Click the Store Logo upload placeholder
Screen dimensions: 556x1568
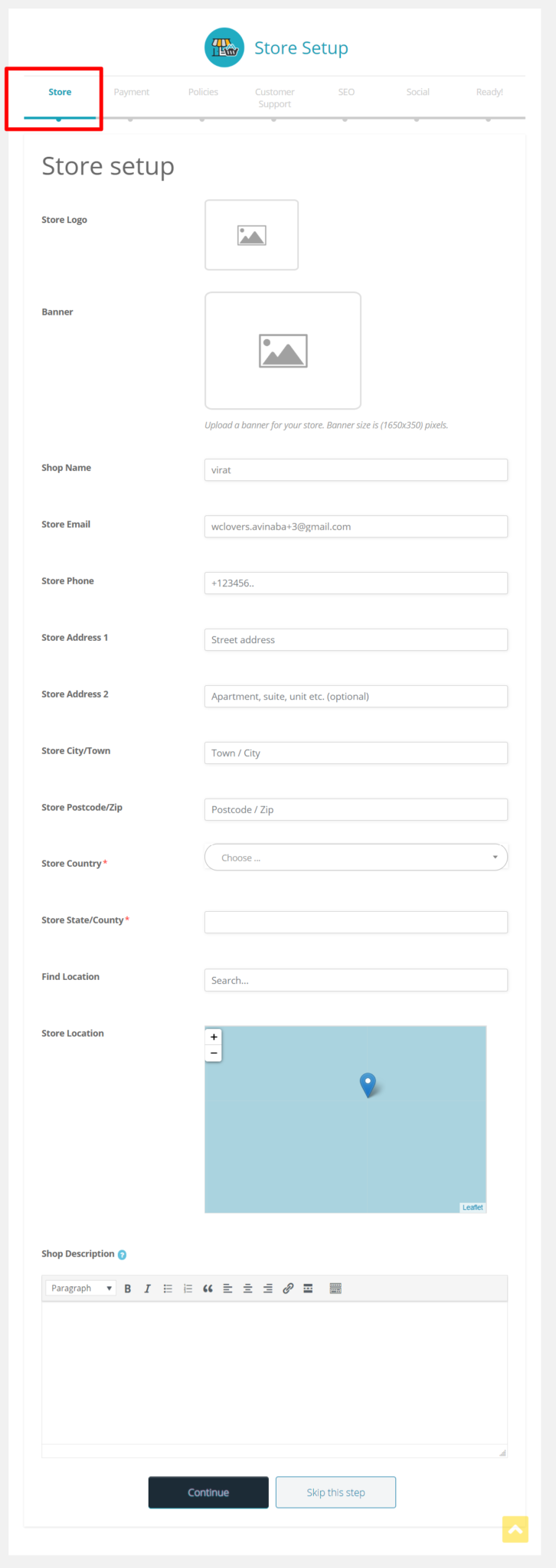point(251,235)
